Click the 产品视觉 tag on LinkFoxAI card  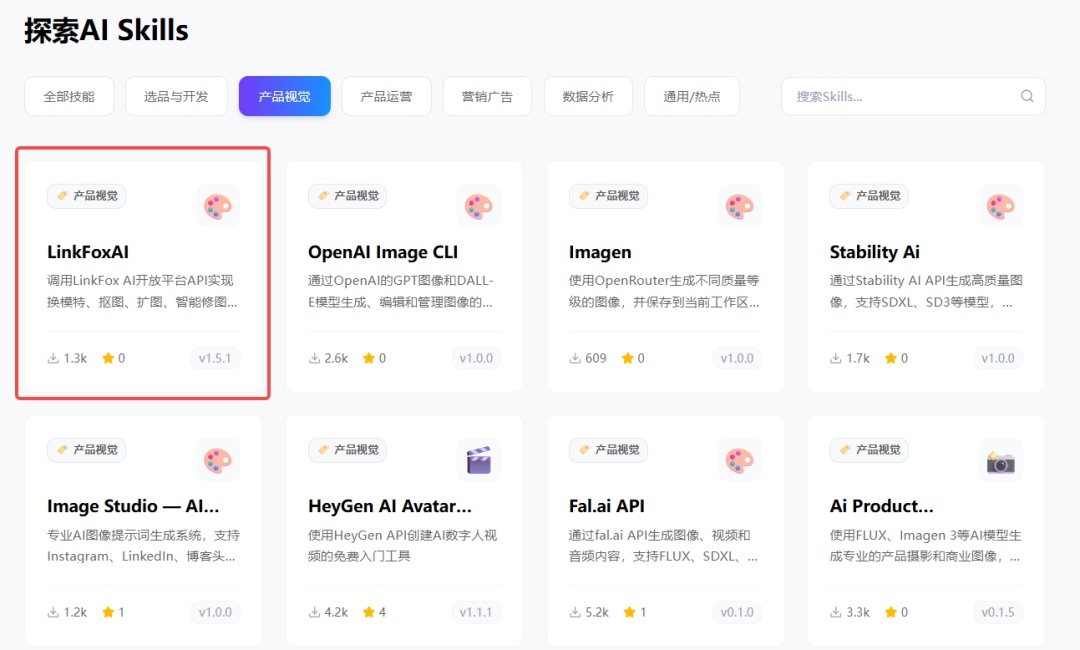[87, 196]
